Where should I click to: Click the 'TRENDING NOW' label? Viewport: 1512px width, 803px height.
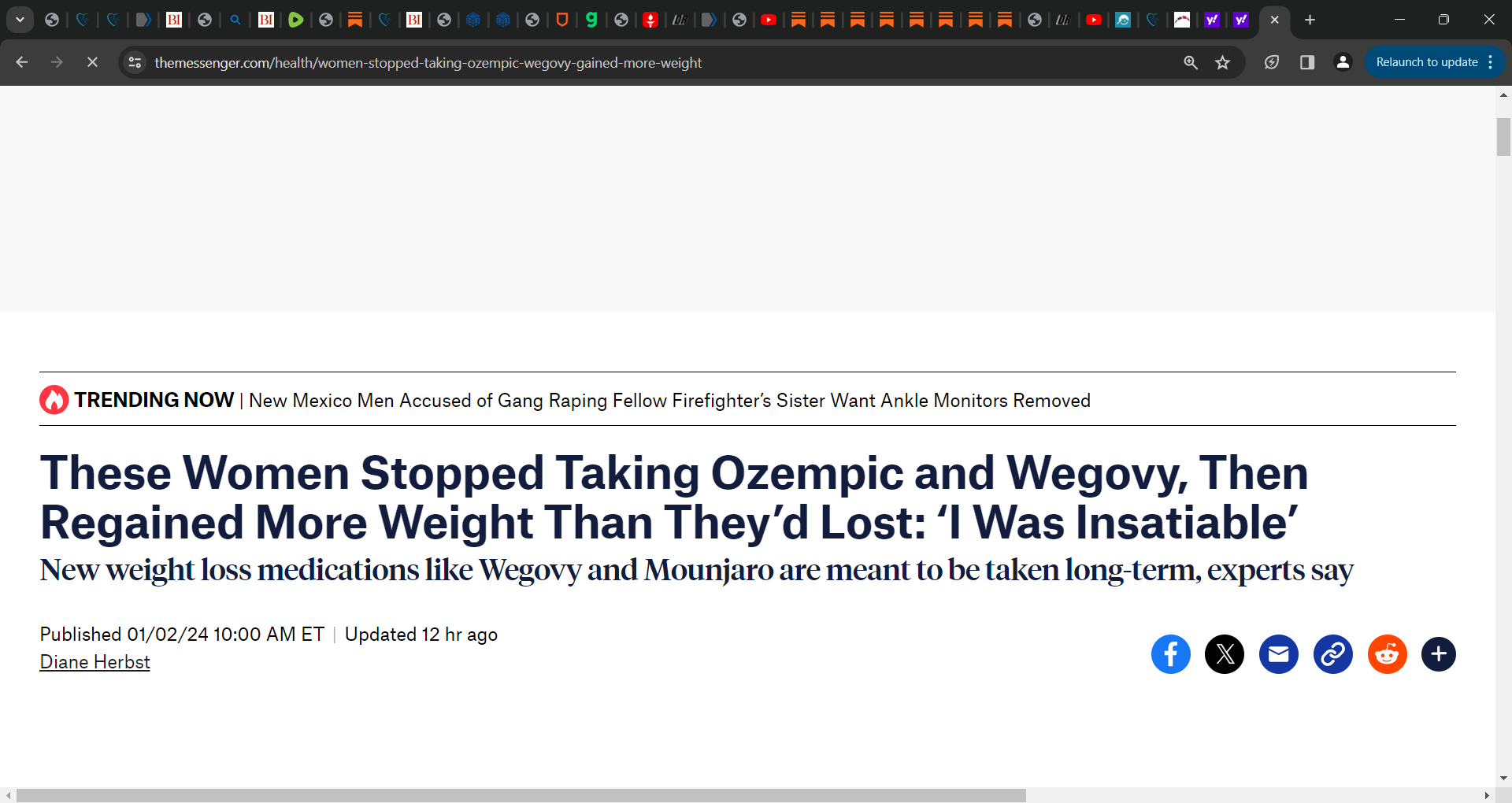click(x=154, y=400)
